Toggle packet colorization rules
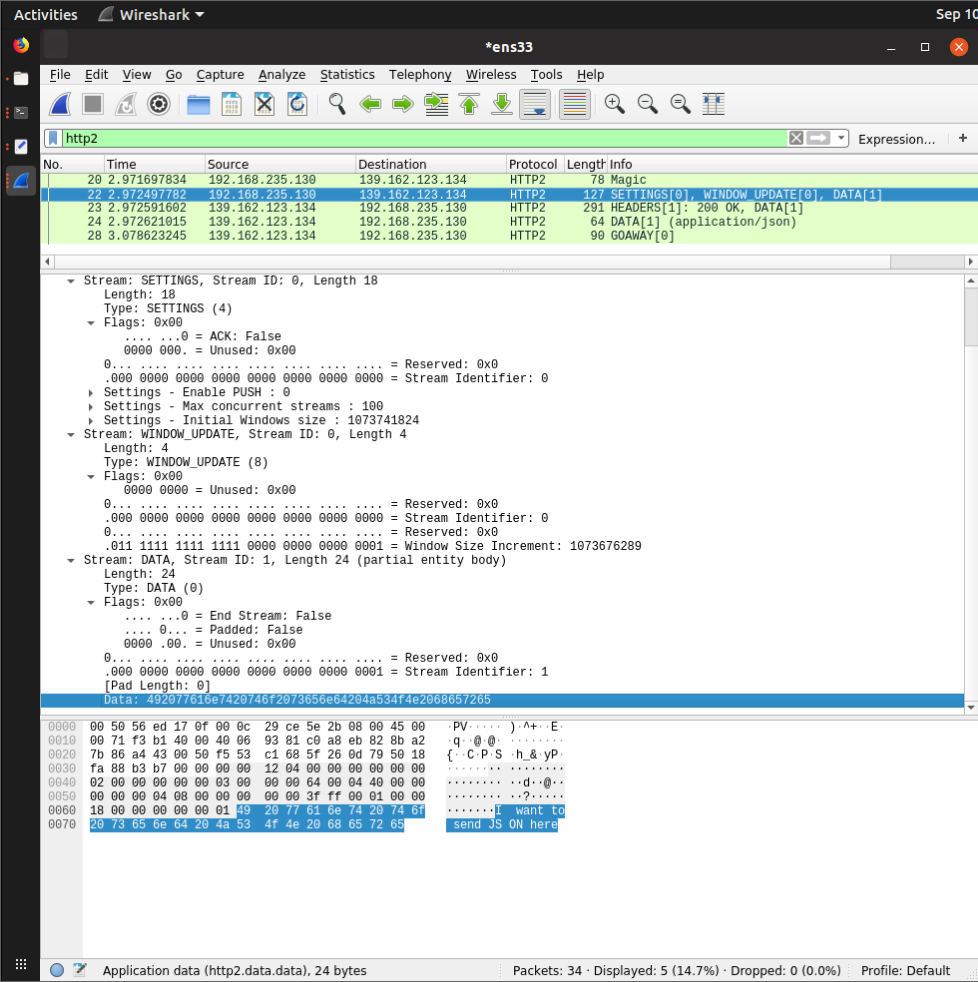The height and width of the screenshot is (982, 978). 575,104
